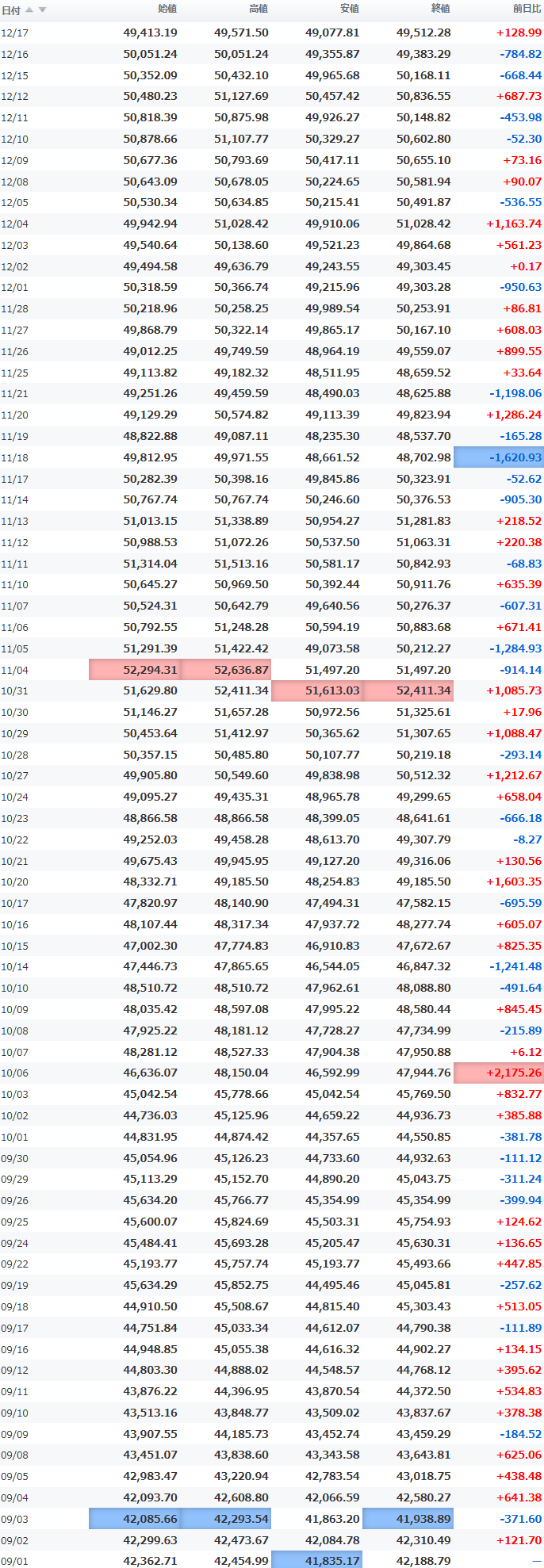
Task: Sort dates ascending with the up arrow
Action: 29,10
